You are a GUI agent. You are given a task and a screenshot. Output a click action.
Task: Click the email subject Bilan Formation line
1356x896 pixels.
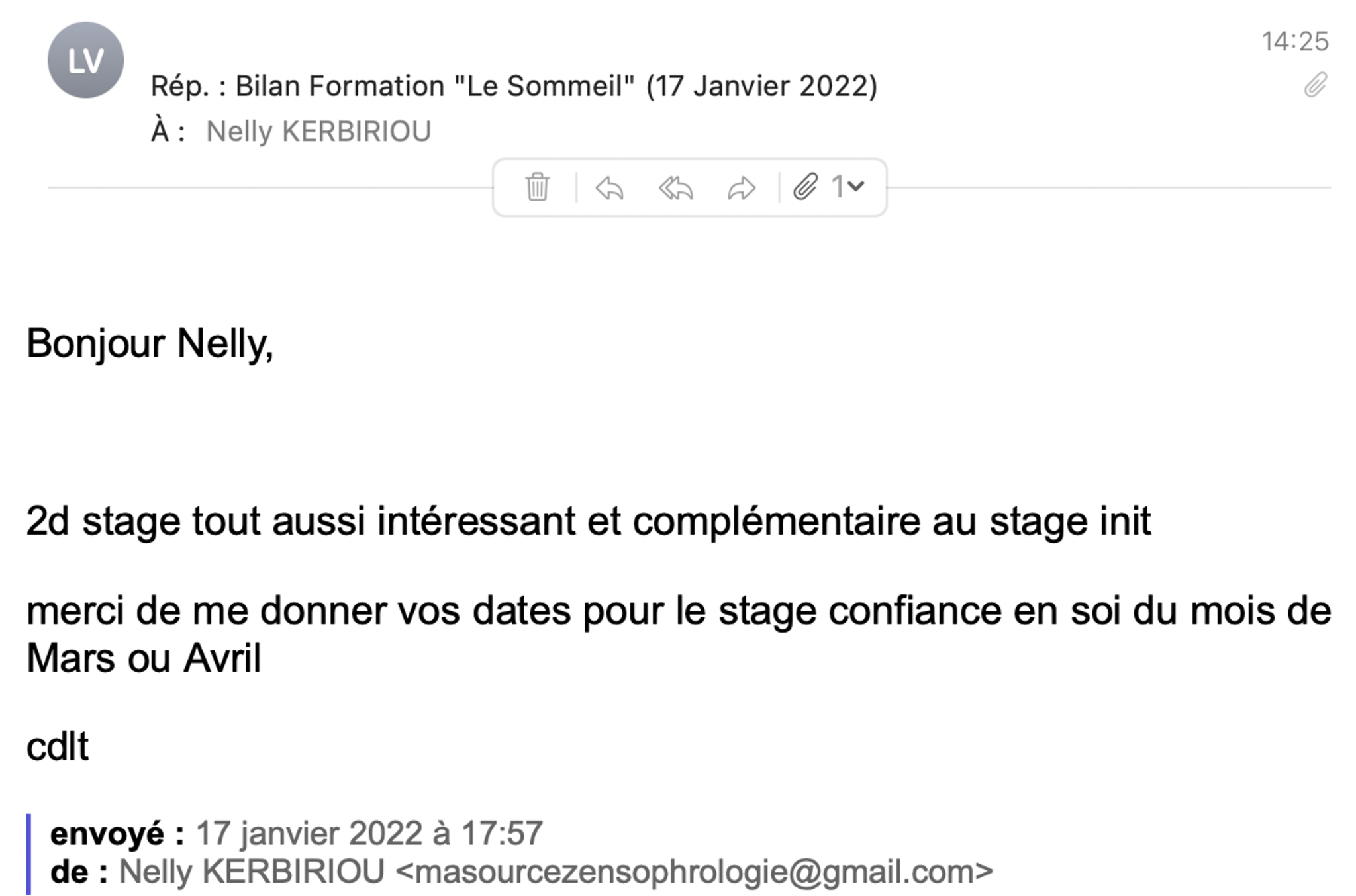[x=514, y=86]
